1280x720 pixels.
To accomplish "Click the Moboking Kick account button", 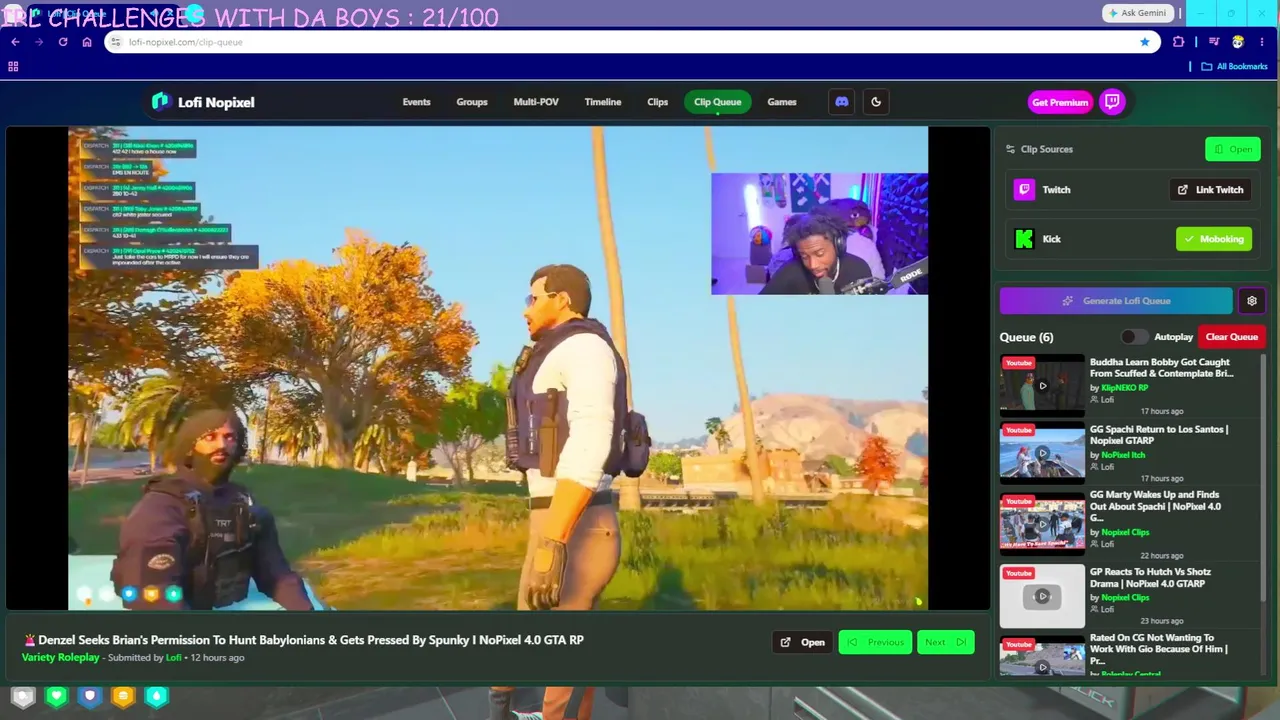I will pyautogui.click(x=1214, y=239).
